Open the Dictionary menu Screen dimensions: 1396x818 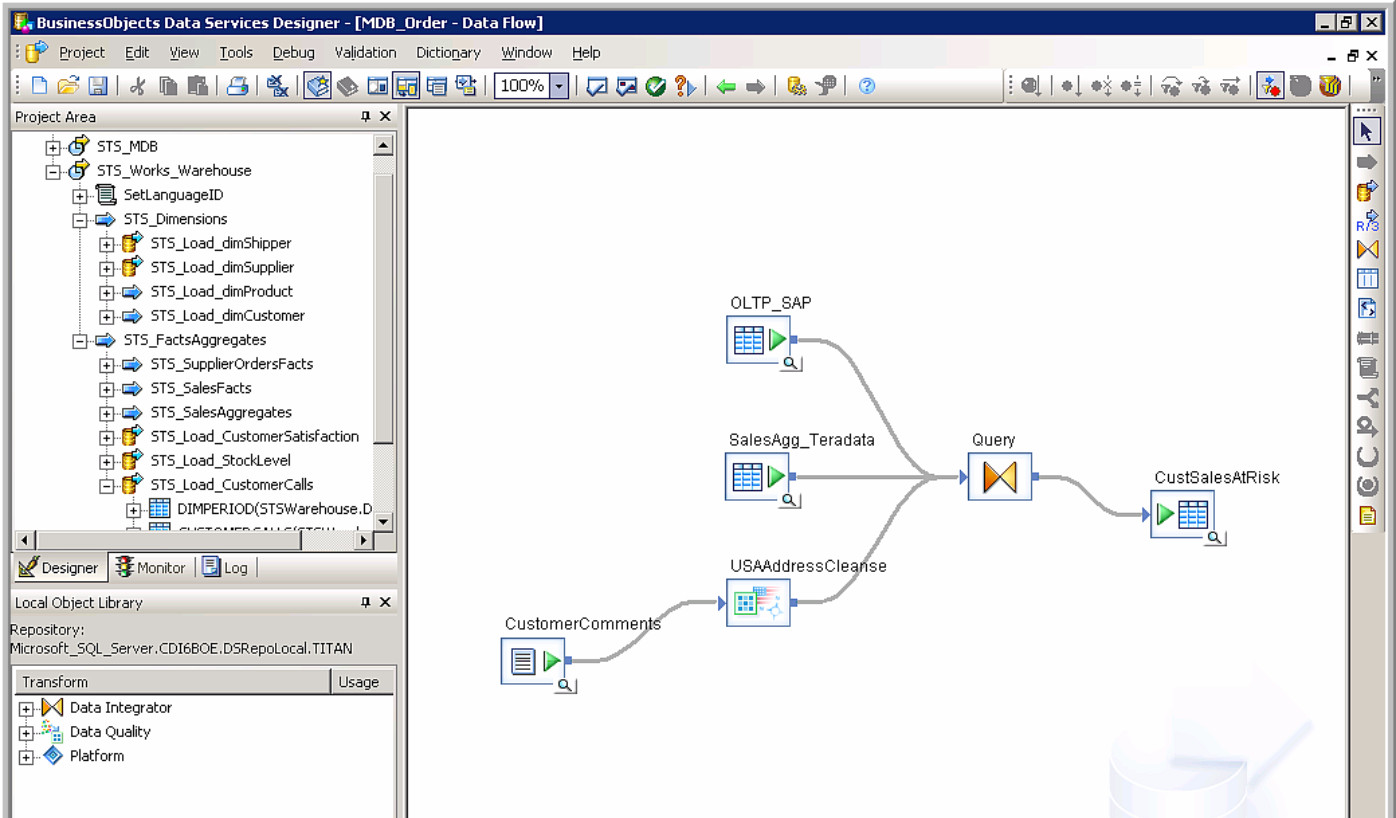[x=448, y=52]
